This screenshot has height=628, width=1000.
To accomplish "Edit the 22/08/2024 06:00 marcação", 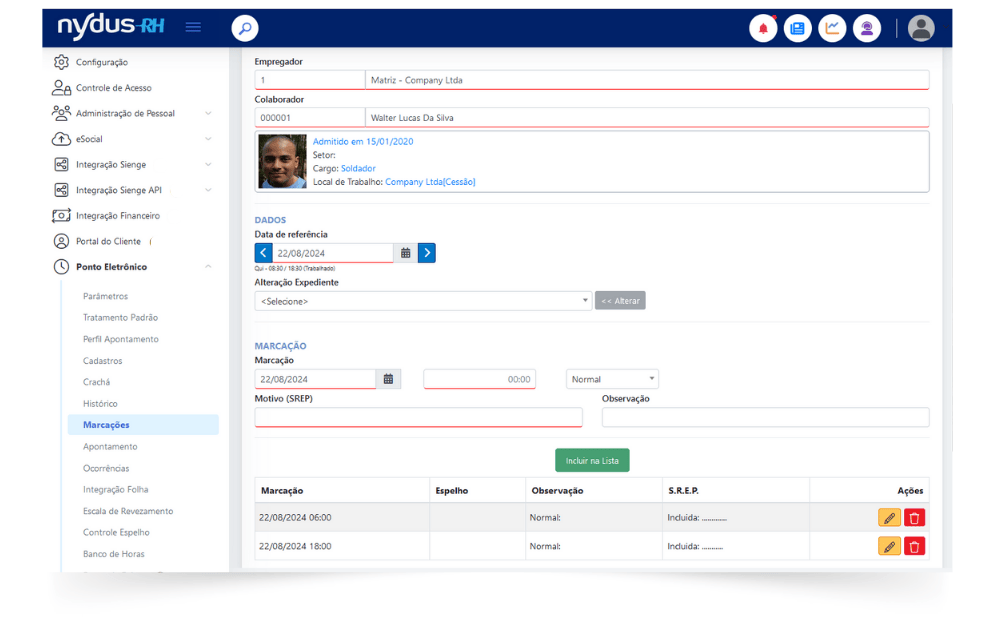I will point(889,517).
